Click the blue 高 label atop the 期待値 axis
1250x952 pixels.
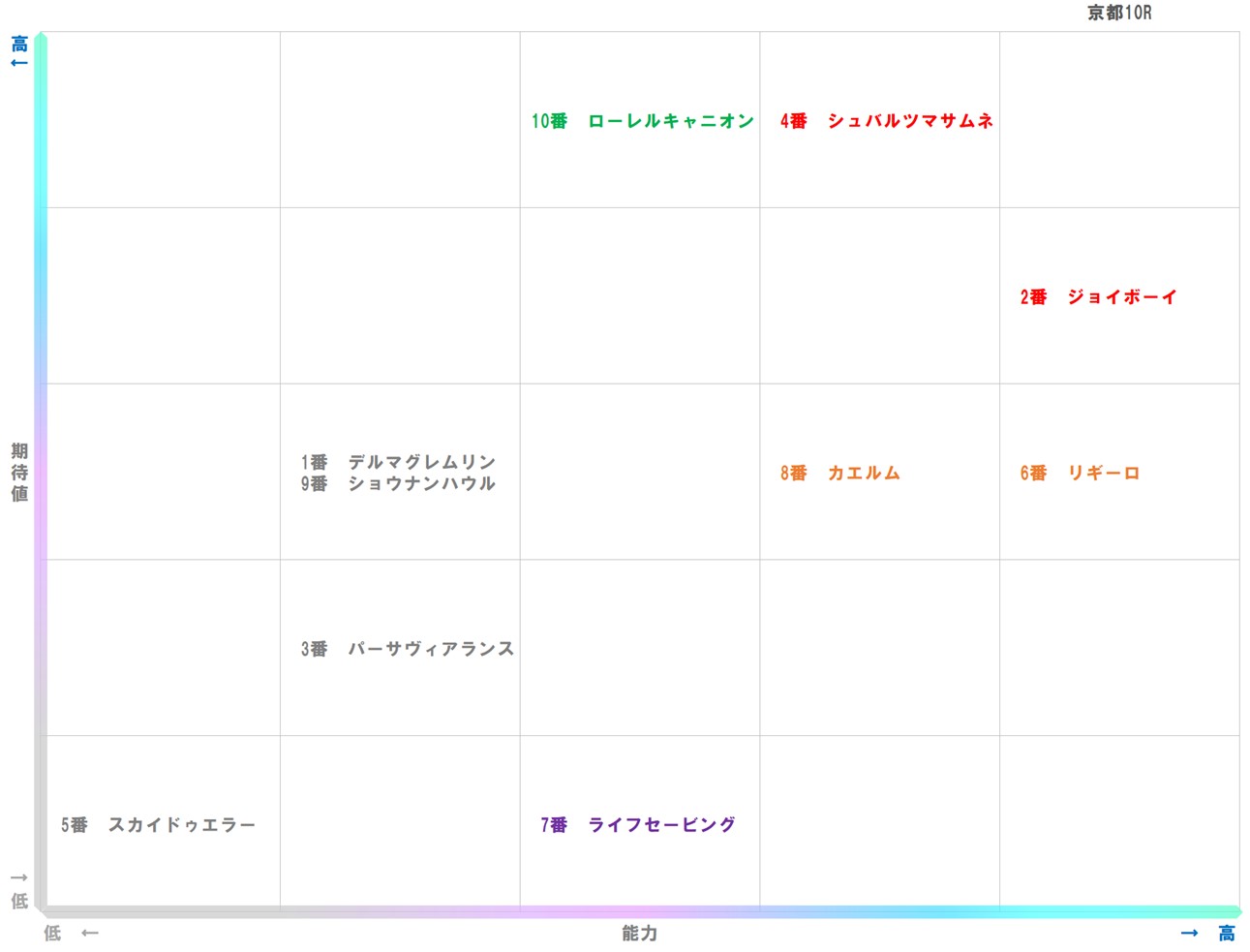19,44
